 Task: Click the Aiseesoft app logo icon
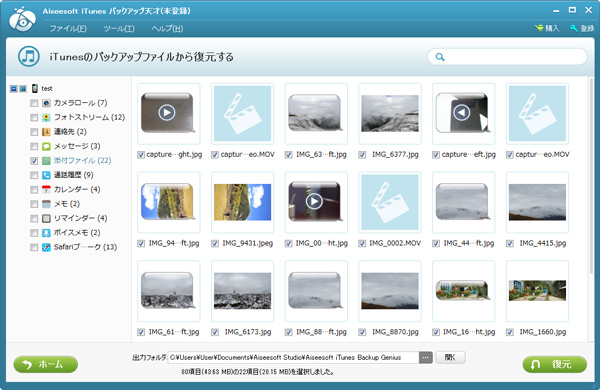(x=23, y=19)
